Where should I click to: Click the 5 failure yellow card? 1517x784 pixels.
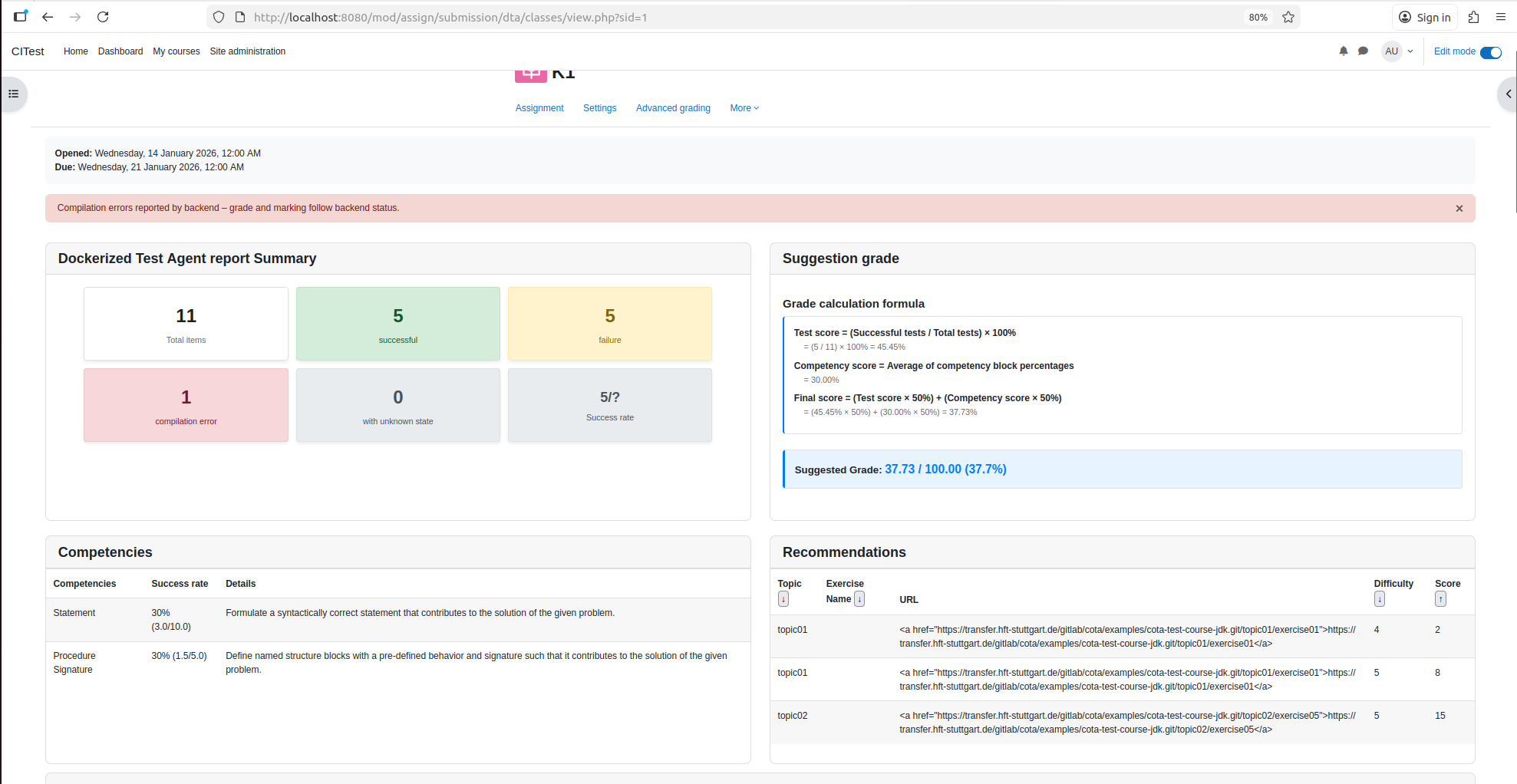click(x=610, y=324)
